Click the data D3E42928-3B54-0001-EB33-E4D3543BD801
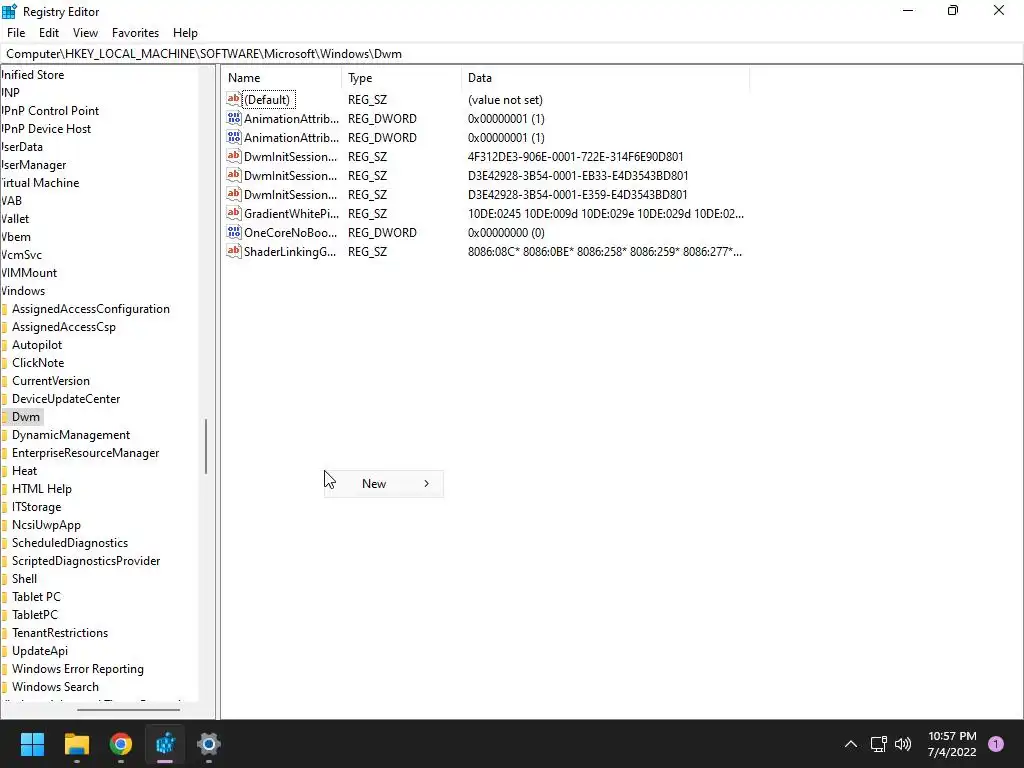This screenshot has width=1024, height=768. (578, 176)
